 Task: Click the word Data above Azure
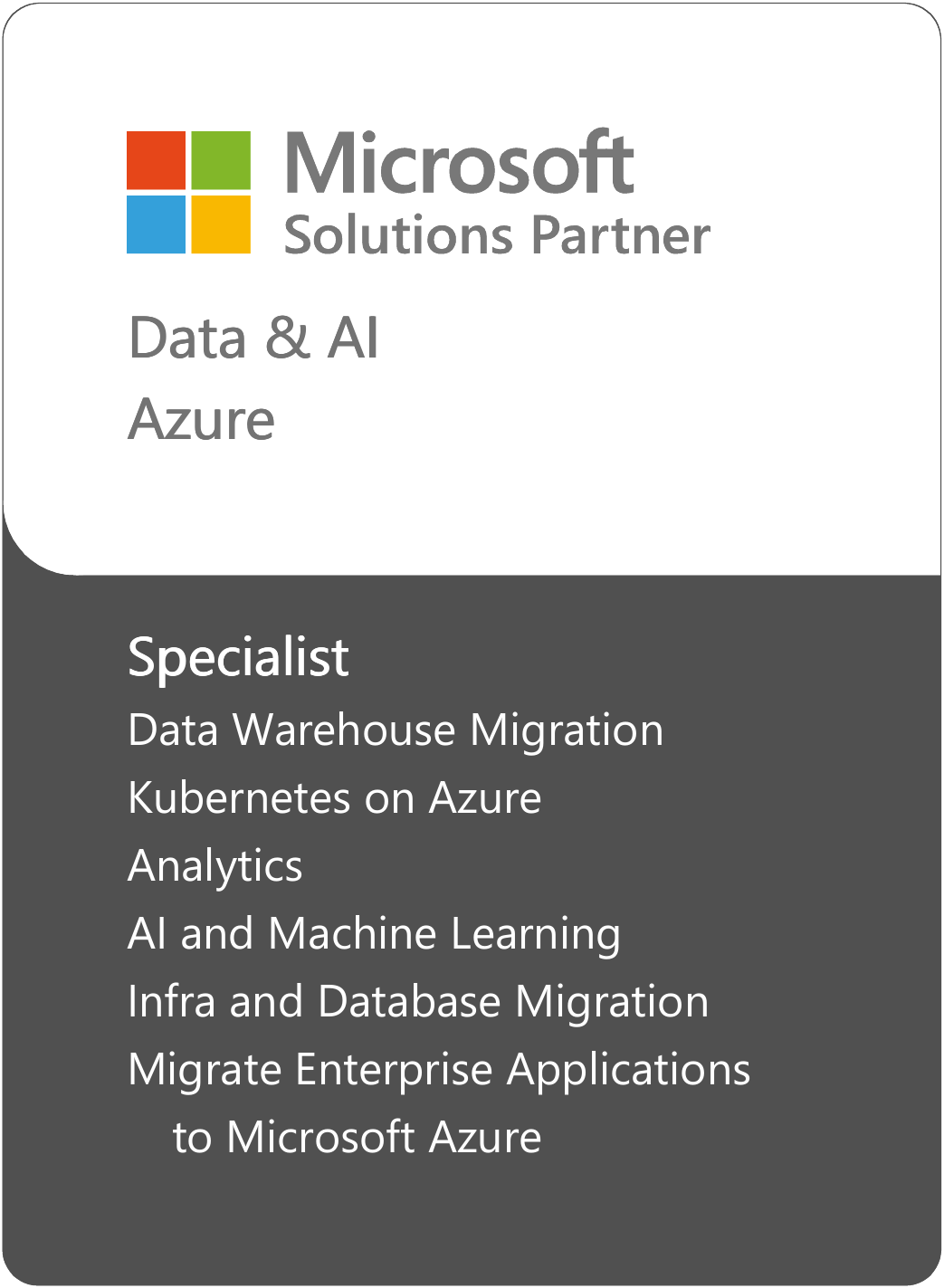(x=187, y=339)
